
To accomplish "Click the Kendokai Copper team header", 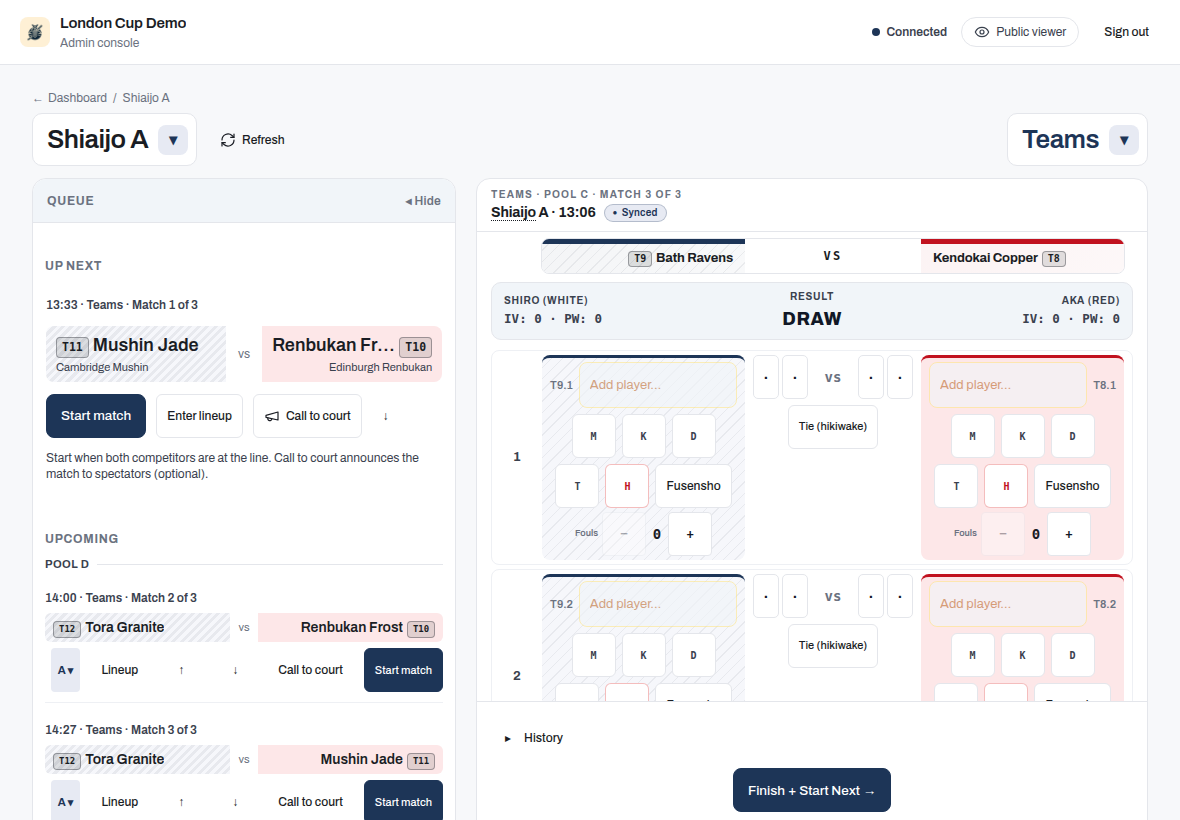I will pyautogui.click(x=1022, y=257).
